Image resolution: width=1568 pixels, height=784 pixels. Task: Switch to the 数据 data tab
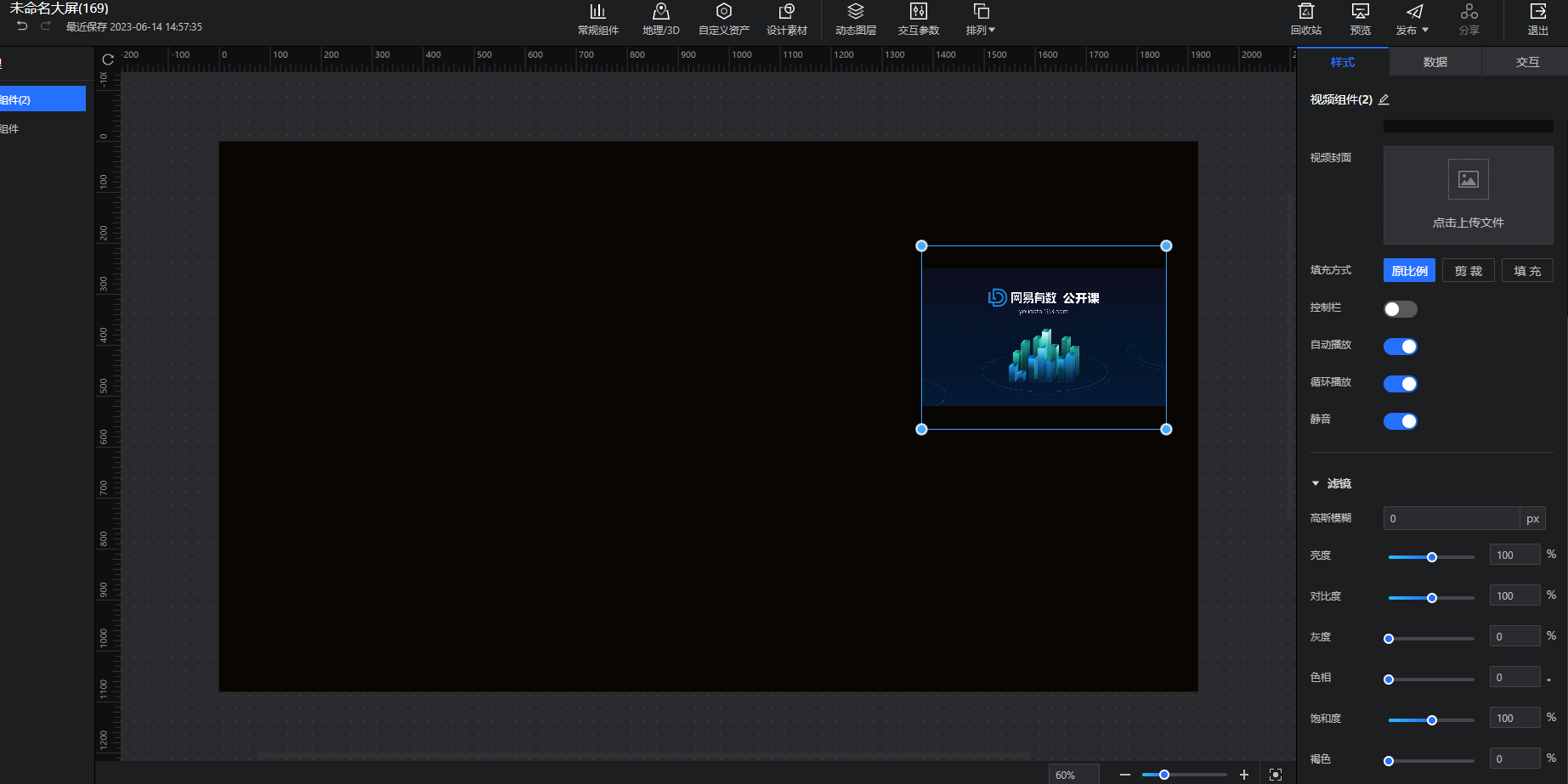click(x=1435, y=62)
